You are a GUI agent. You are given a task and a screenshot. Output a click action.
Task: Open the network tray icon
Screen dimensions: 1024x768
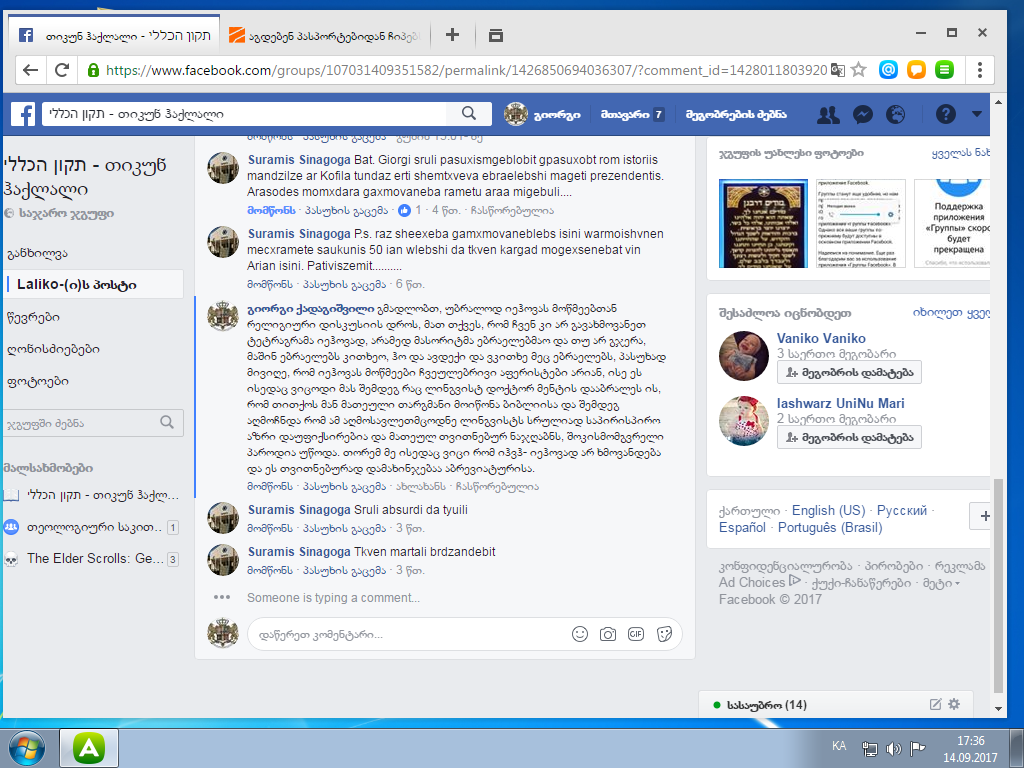pyautogui.click(x=869, y=749)
